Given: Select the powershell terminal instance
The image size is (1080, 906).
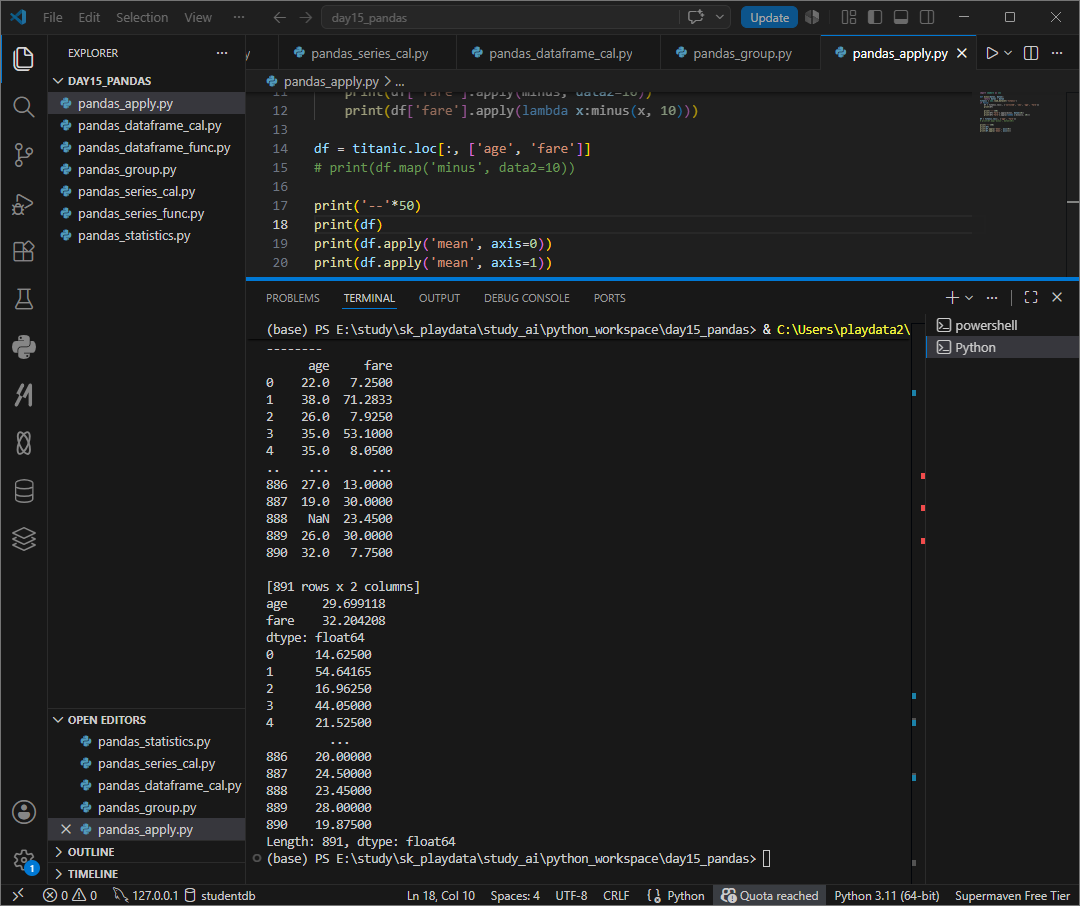Looking at the screenshot, I should [1003, 325].
